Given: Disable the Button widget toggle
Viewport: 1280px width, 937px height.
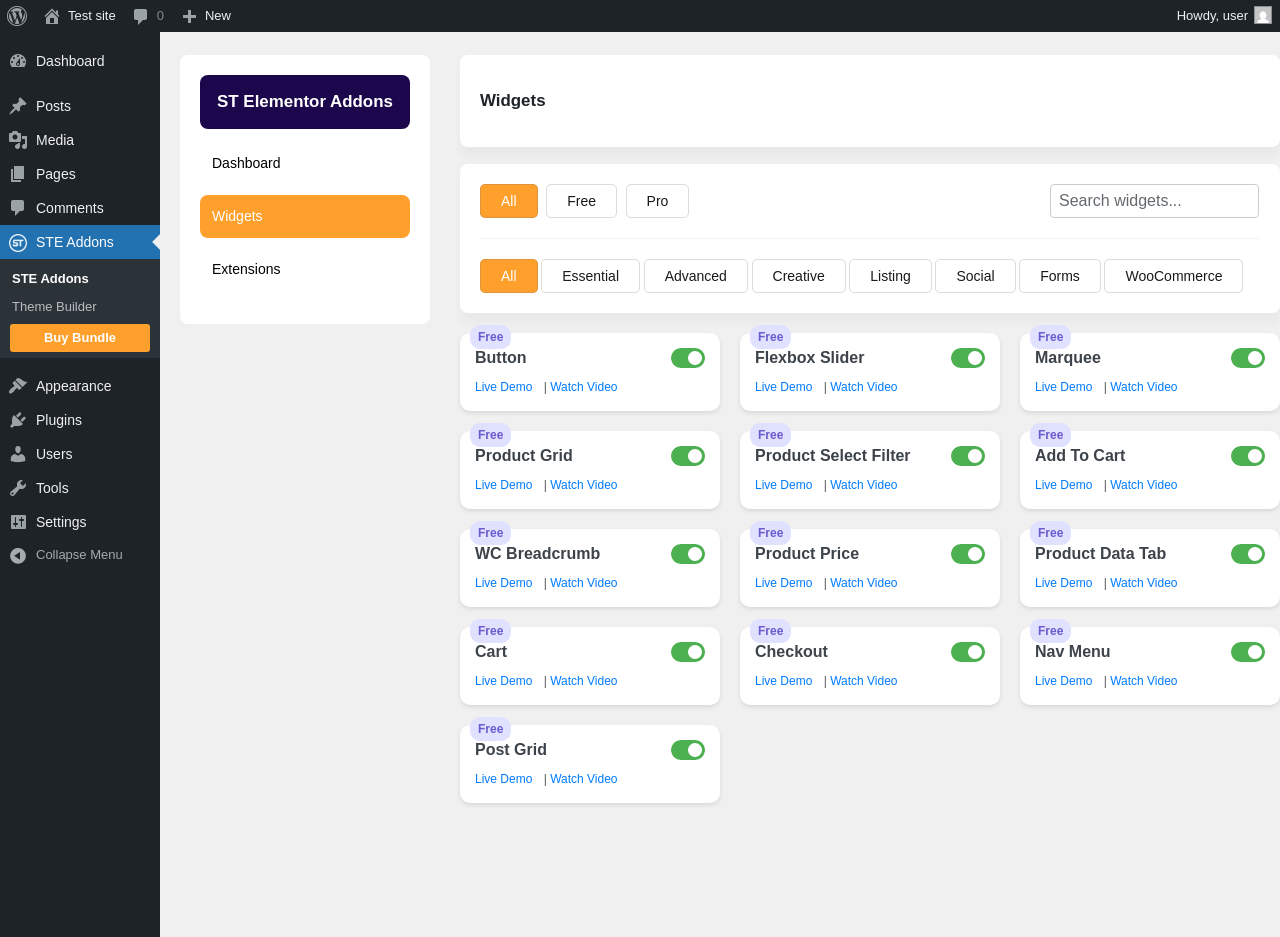Looking at the screenshot, I should click(688, 358).
